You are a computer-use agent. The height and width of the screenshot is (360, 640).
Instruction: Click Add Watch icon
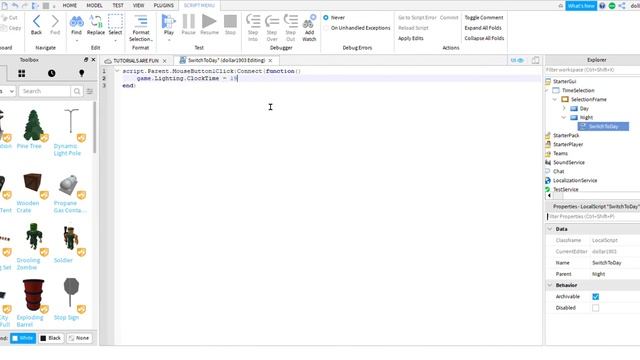[x=309, y=21]
